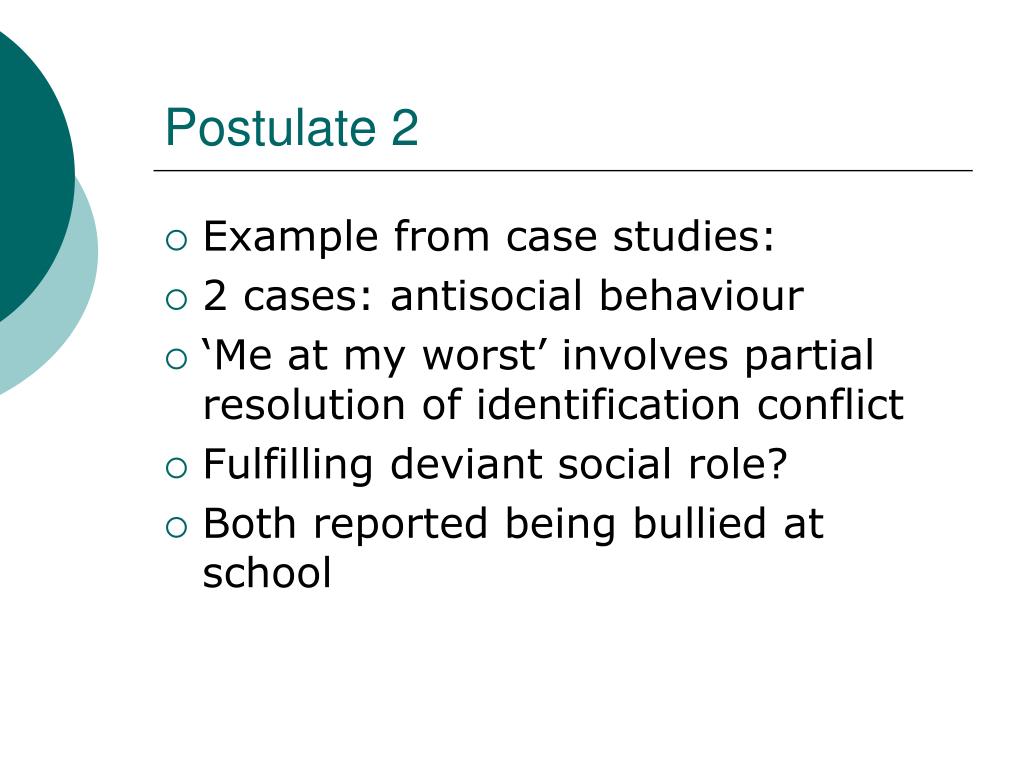This screenshot has height=768, width=1024.
Task: Click the word 'deviant' in fourth bullet
Action: (466, 464)
